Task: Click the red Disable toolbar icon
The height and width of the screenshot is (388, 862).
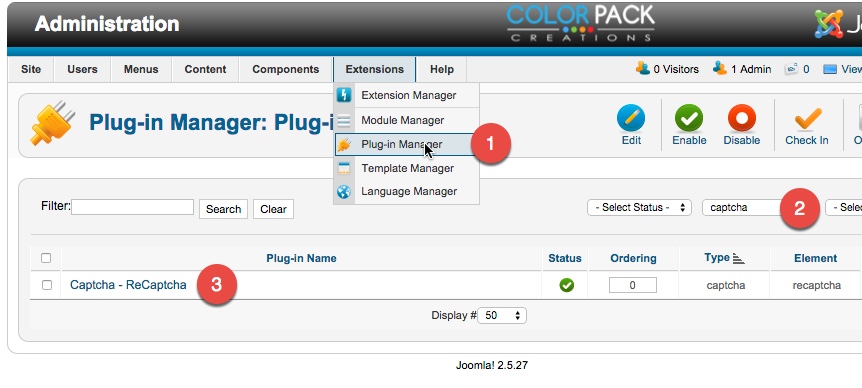Action: [x=742, y=118]
